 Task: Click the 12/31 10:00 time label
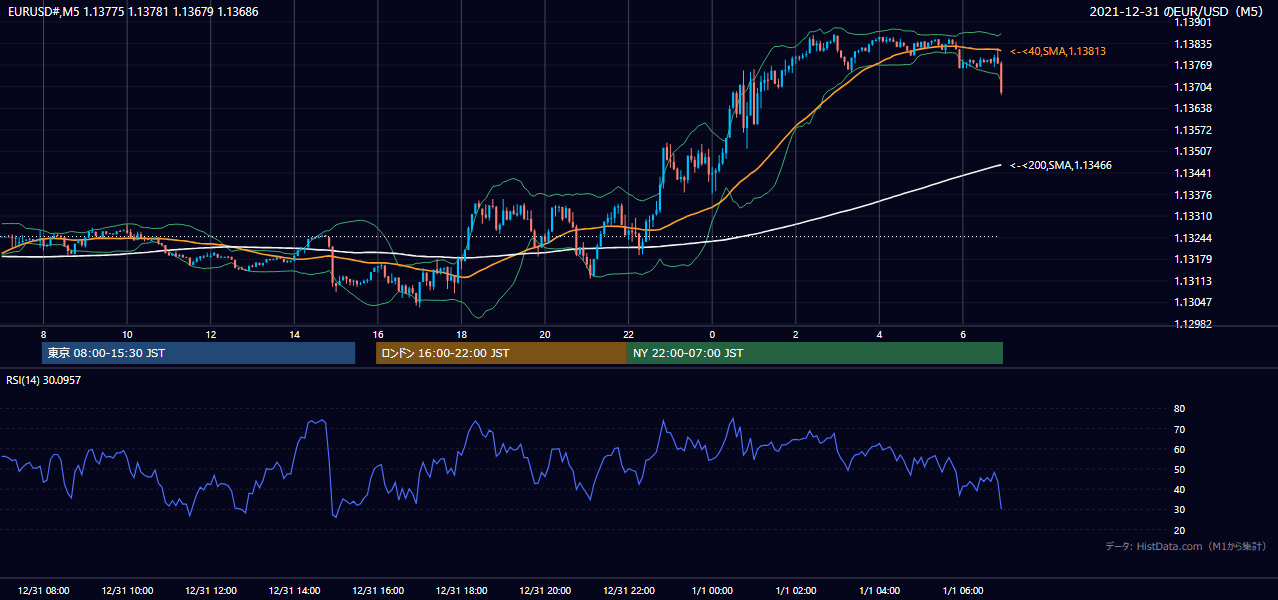click(127, 591)
